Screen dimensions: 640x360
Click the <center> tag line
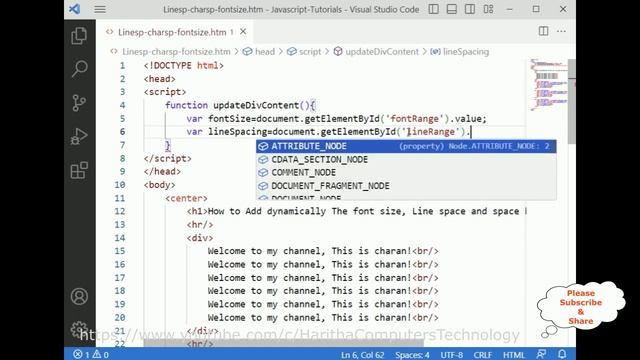[186, 198]
